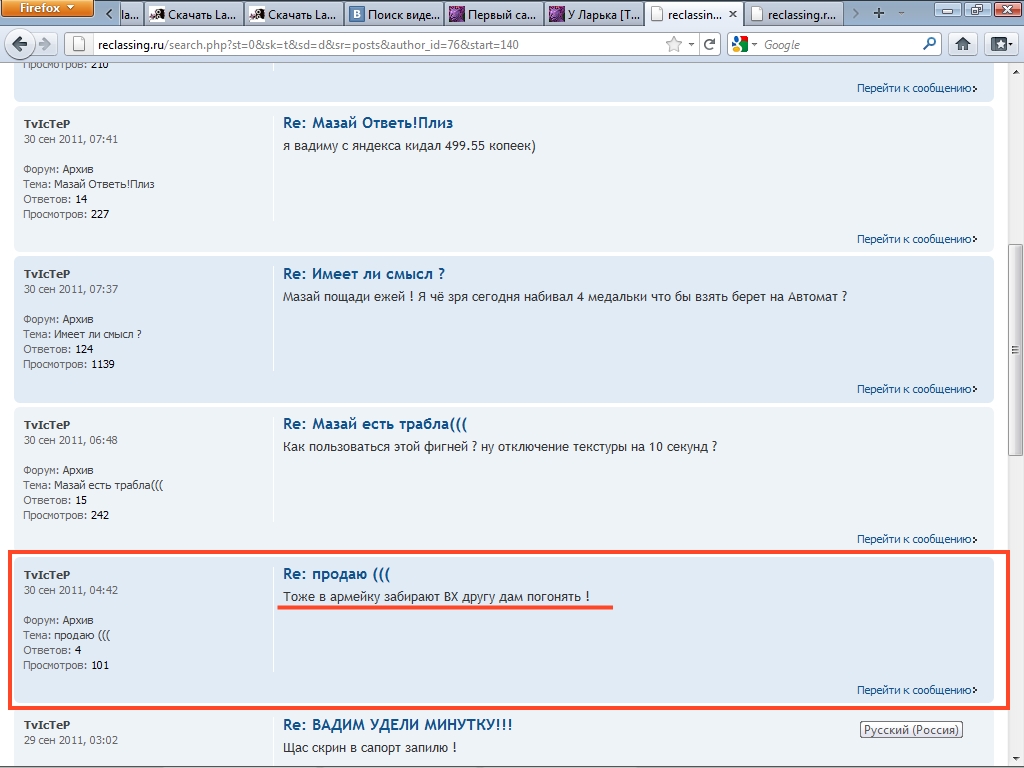Bookmark this page with the star icon
This screenshot has height=768, width=1024.
click(x=675, y=44)
